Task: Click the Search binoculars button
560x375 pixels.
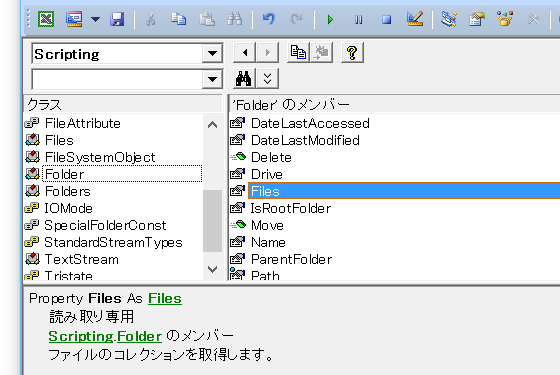Action: pos(245,79)
